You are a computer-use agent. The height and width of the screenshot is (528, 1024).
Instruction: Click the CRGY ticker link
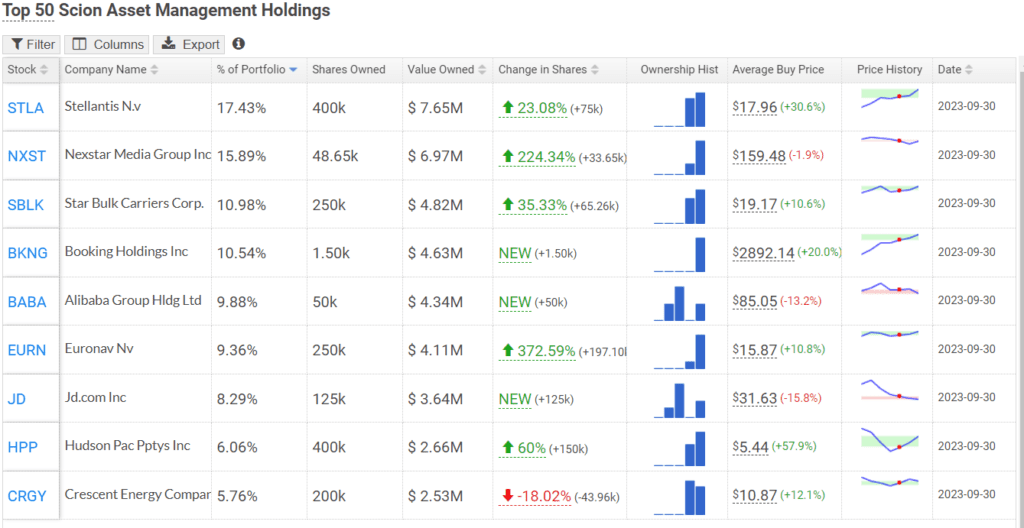[27, 496]
